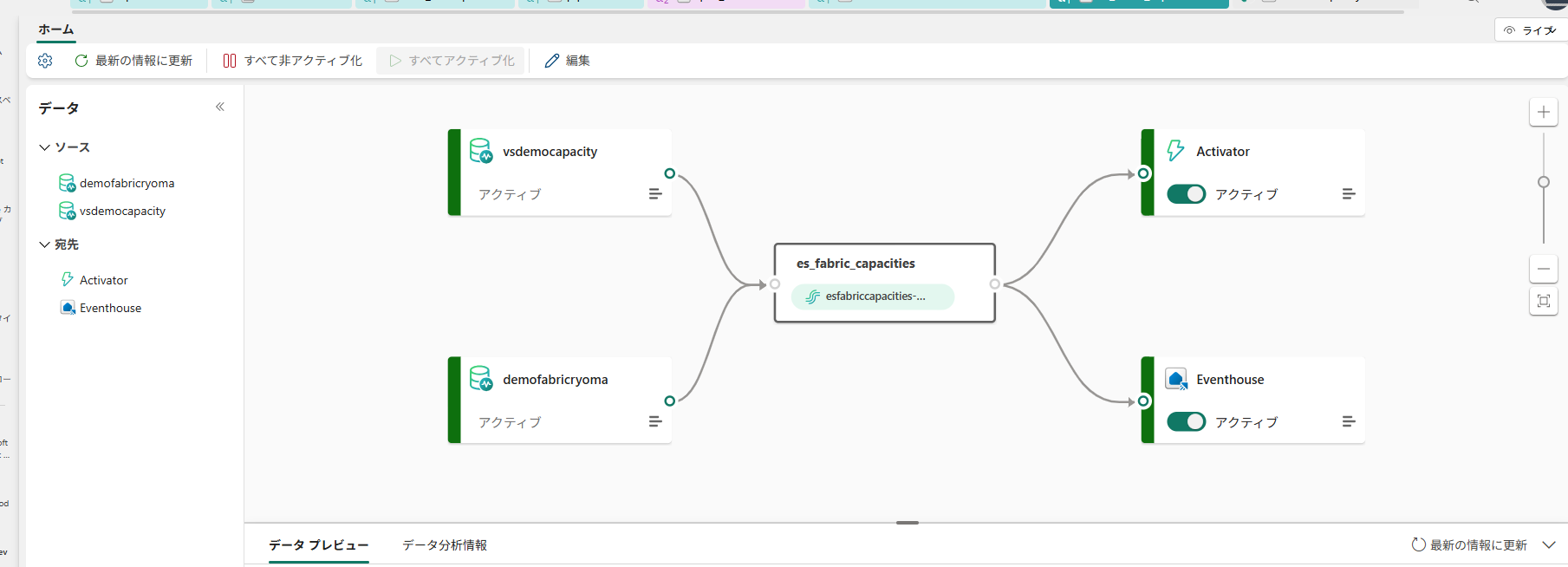
Task: Collapse the データ panel with double chevron
Action: click(x=220, y=107)
